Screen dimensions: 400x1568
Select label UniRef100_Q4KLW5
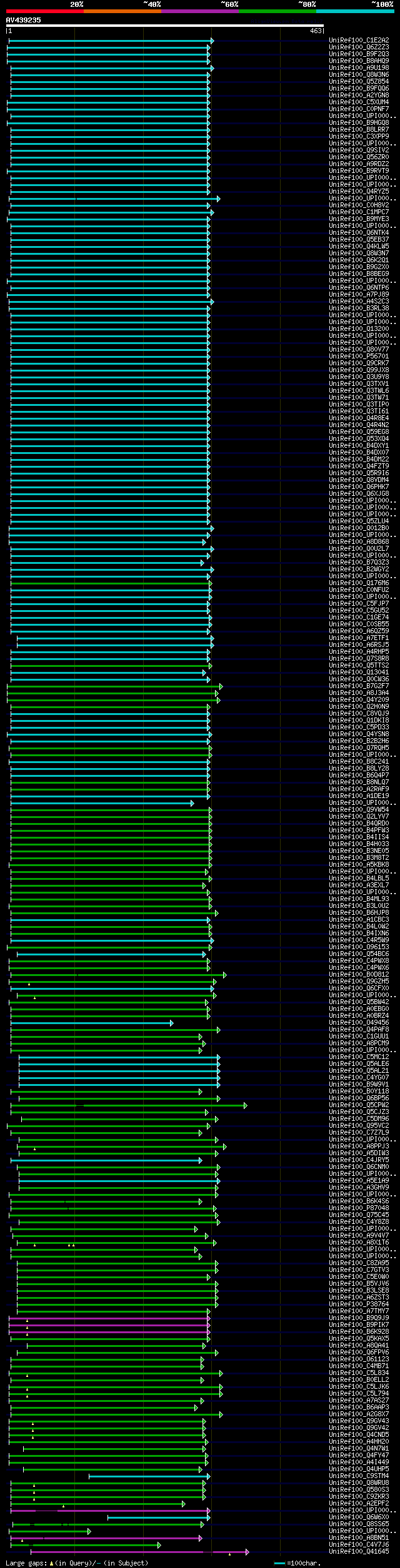pos(359,247)
